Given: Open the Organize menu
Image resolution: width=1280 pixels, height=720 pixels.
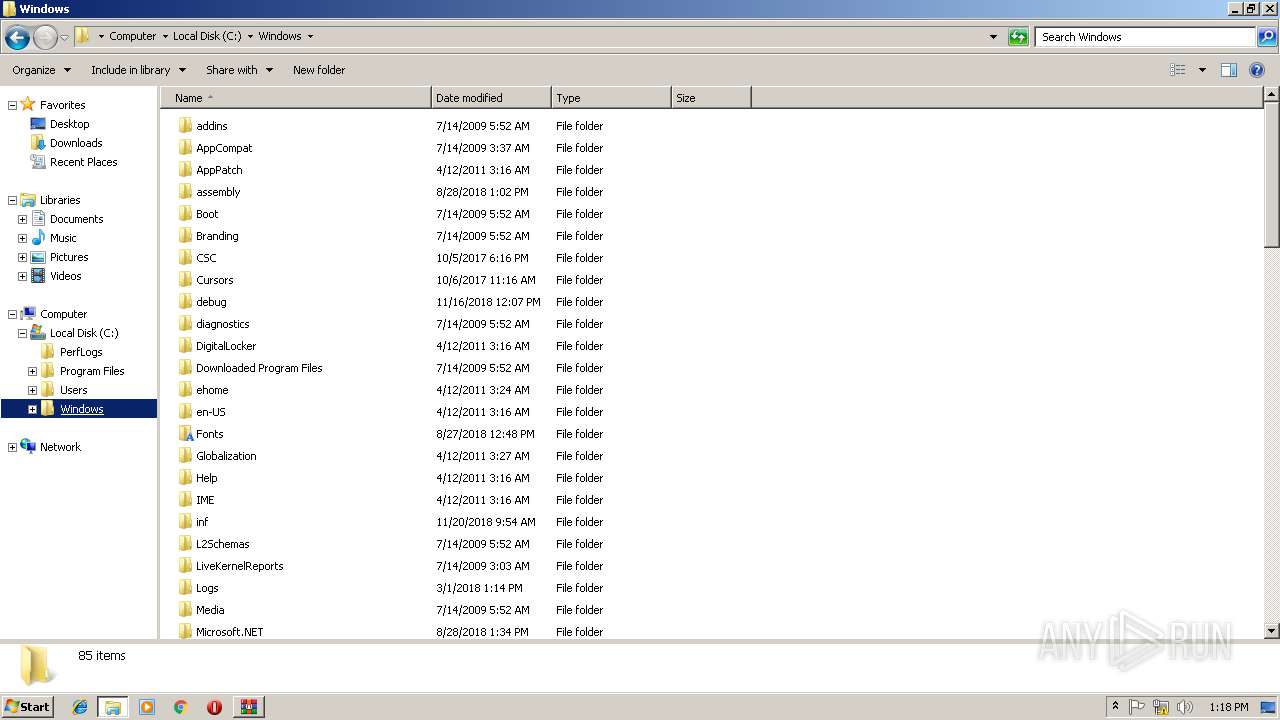Looking at the screenshot, I should 42,70.
